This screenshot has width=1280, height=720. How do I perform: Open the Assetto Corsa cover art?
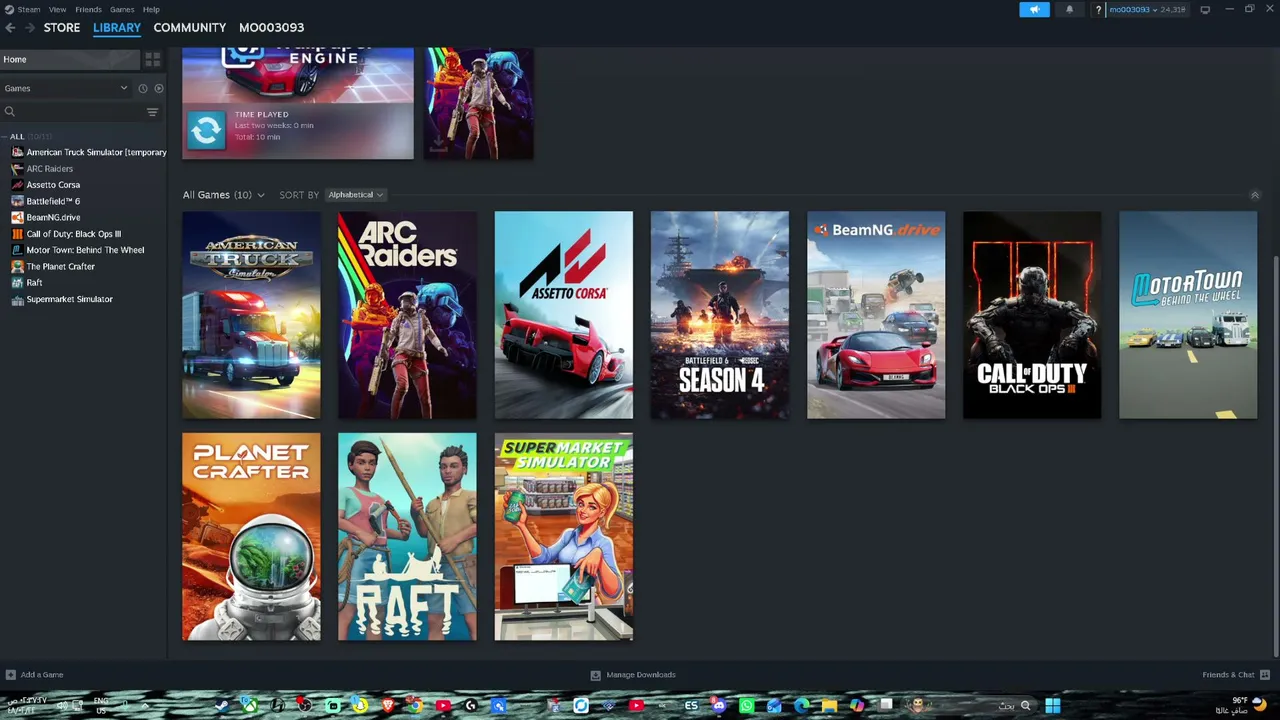point(563,315)
